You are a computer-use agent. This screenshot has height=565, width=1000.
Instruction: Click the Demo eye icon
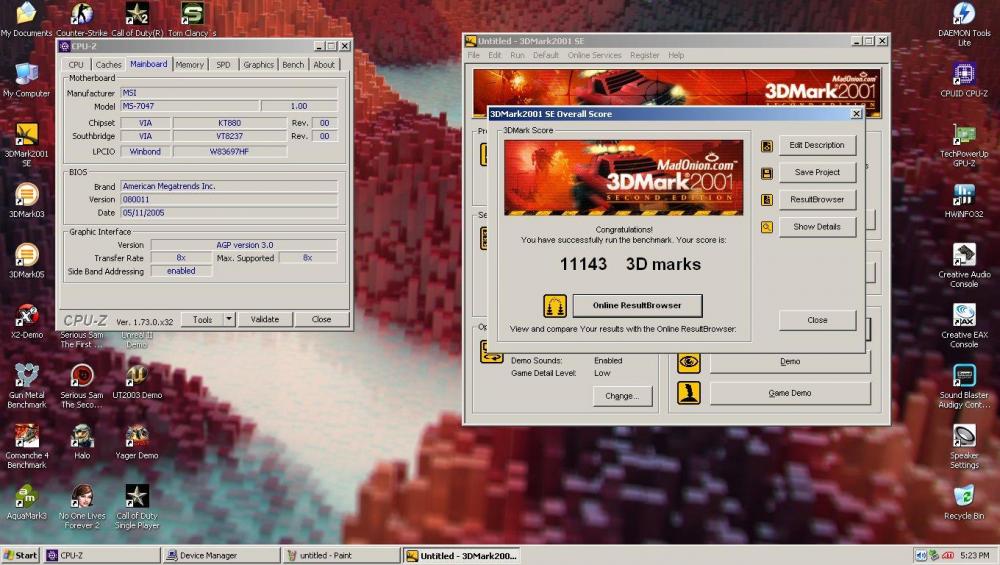[x=688, y=362]
